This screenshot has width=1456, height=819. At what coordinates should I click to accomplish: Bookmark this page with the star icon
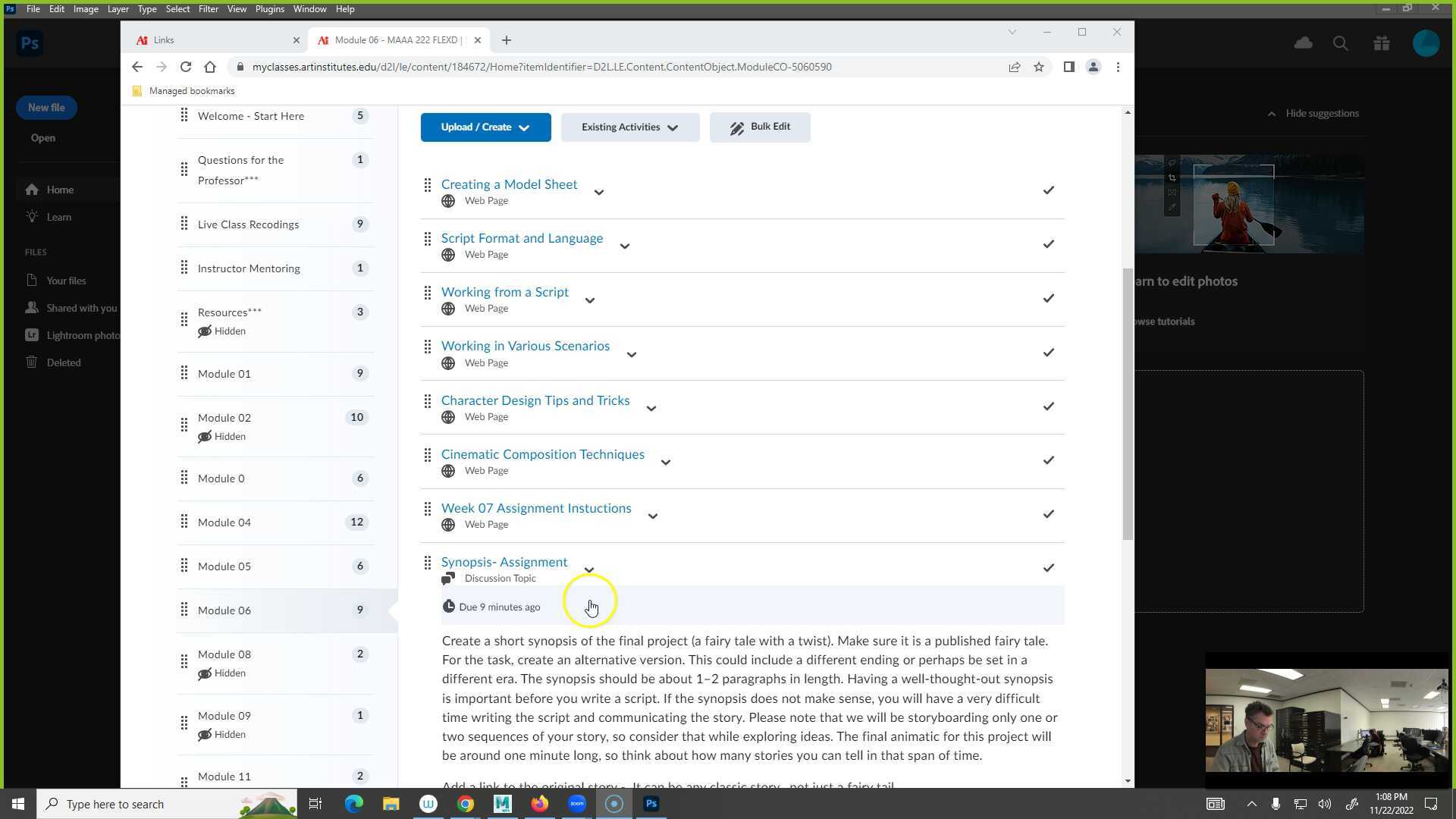click(1039, 67)
